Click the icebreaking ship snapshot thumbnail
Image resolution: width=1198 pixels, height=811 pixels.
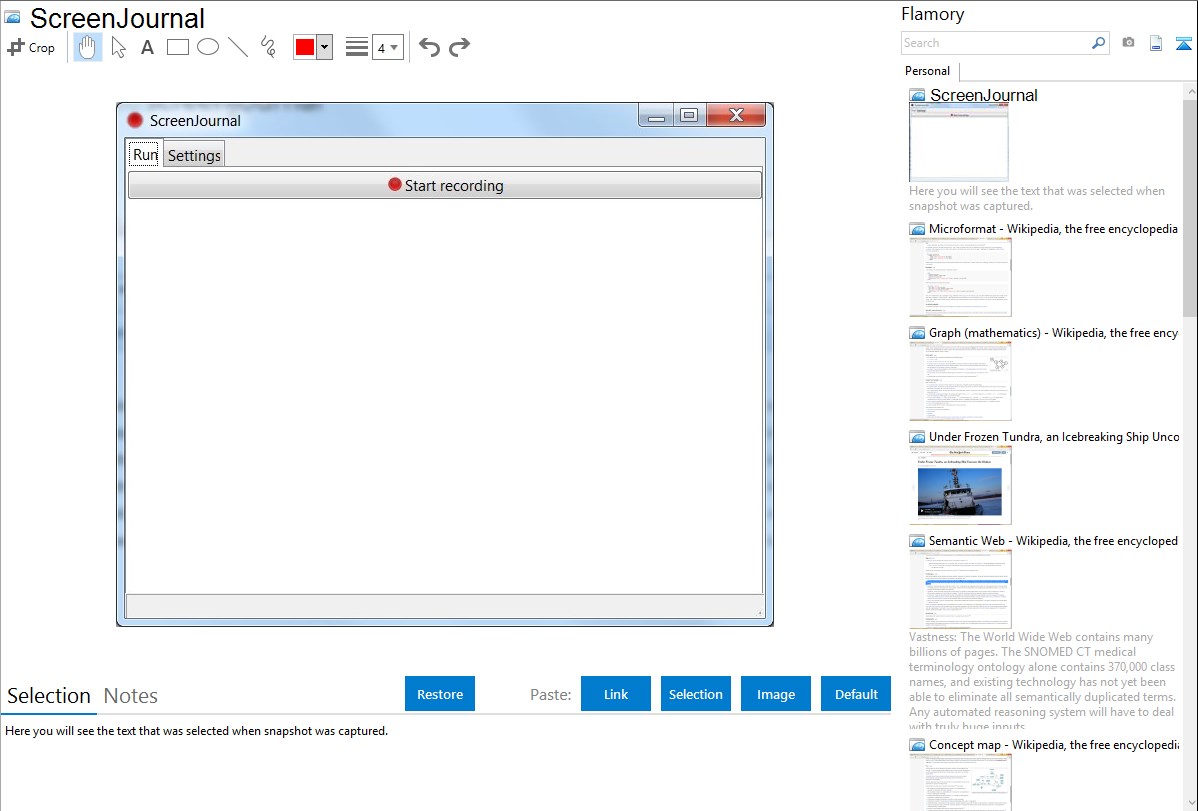point(960,485)
